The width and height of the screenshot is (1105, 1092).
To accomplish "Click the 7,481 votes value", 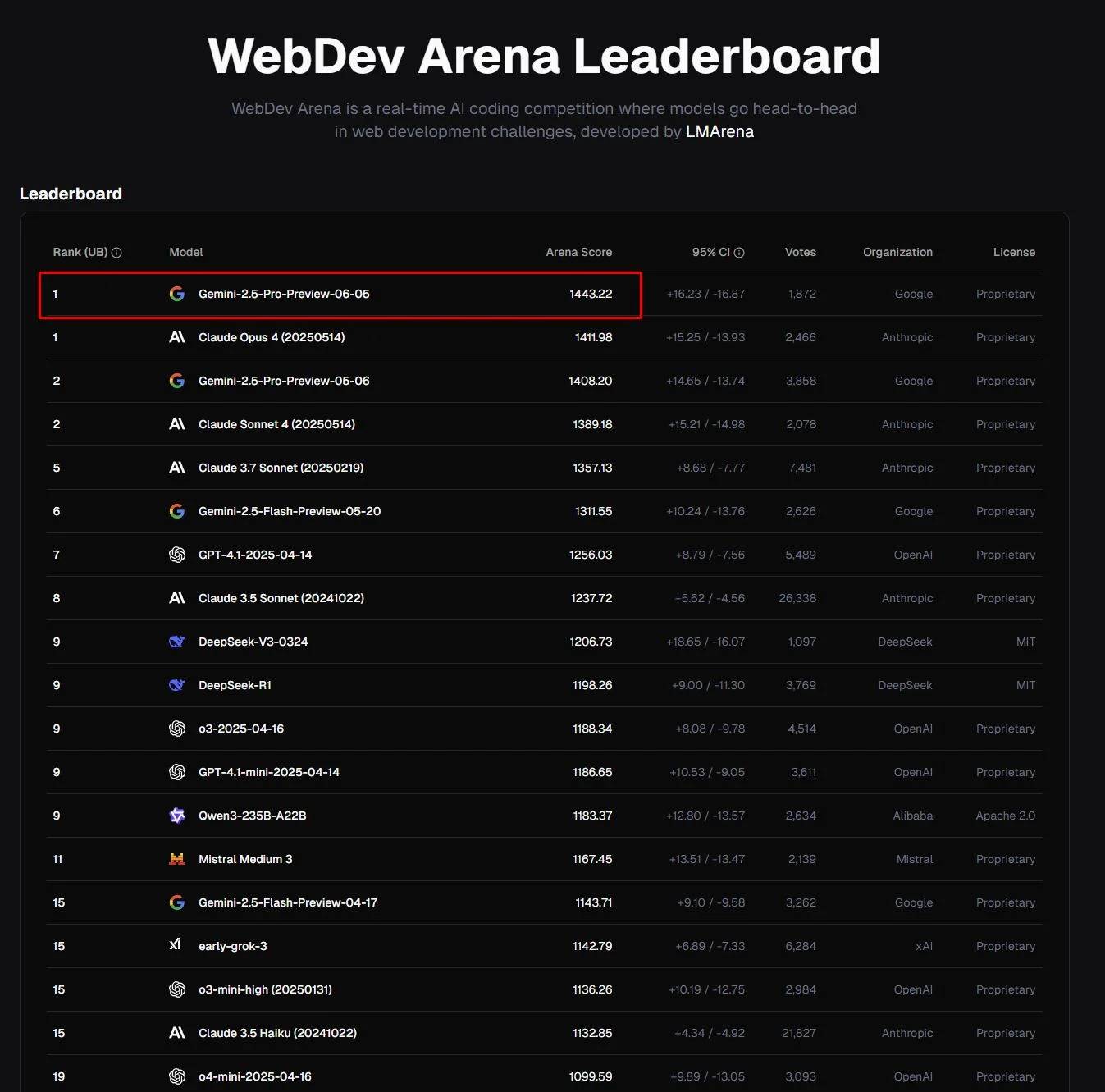I will point(802,468).
